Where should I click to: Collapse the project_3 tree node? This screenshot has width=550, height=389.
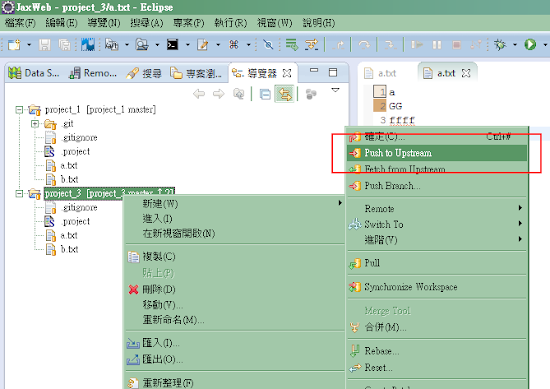pos(19,194)
